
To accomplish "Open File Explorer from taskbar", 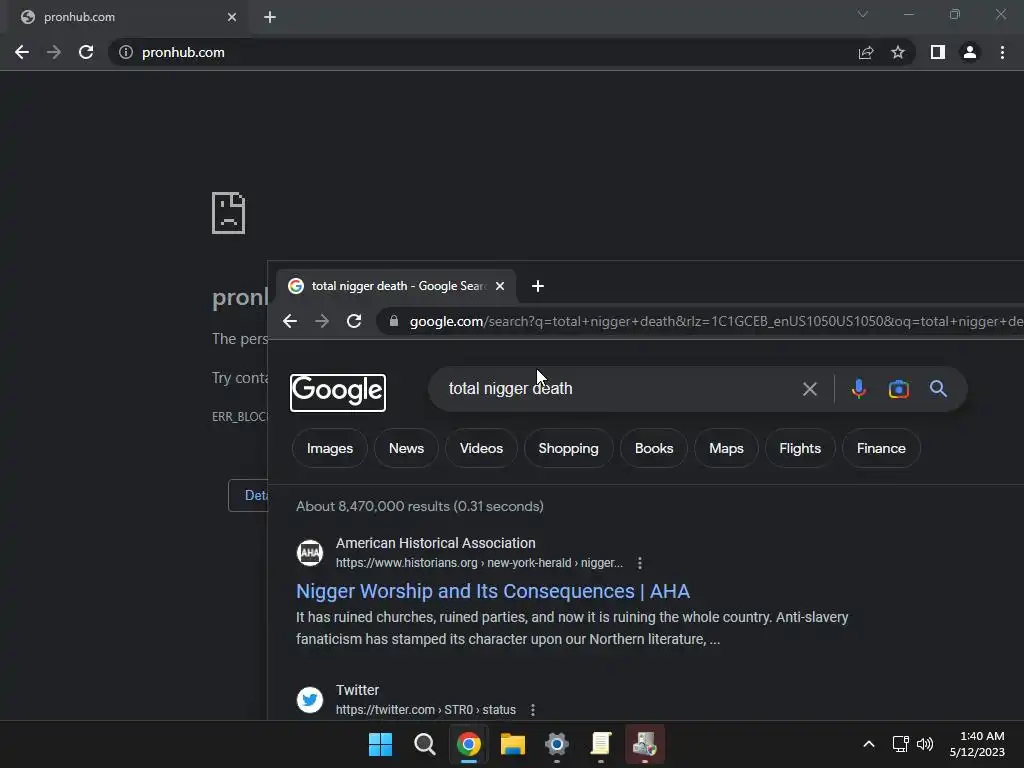I will tap(513, 744).
